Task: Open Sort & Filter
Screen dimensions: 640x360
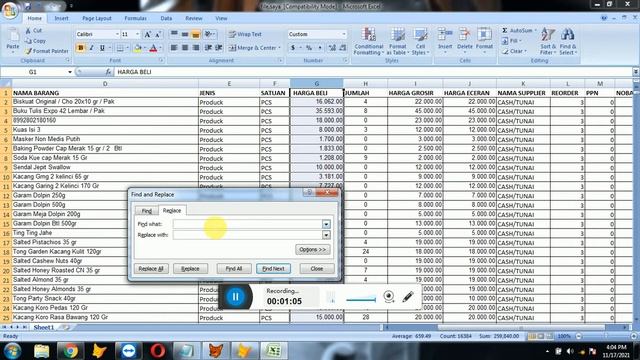Action: (x=548, y=41)
